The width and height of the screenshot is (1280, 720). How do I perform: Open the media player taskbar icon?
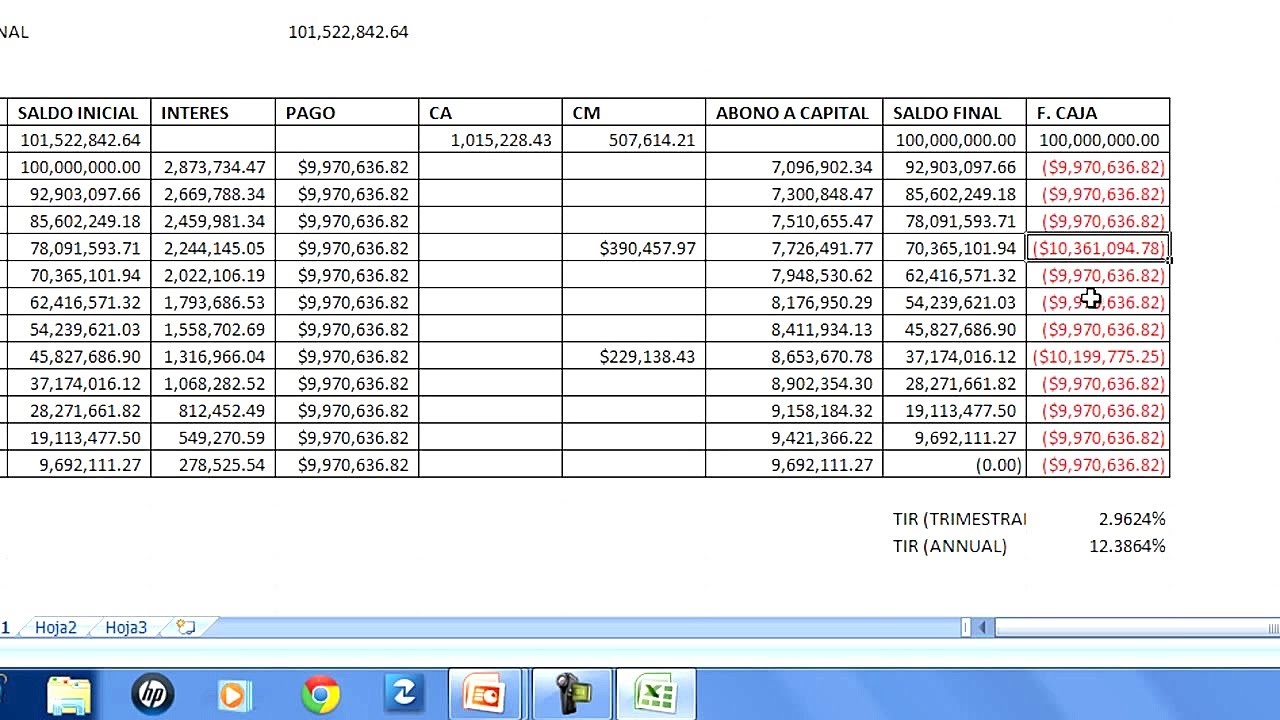[x=233, y=695]
